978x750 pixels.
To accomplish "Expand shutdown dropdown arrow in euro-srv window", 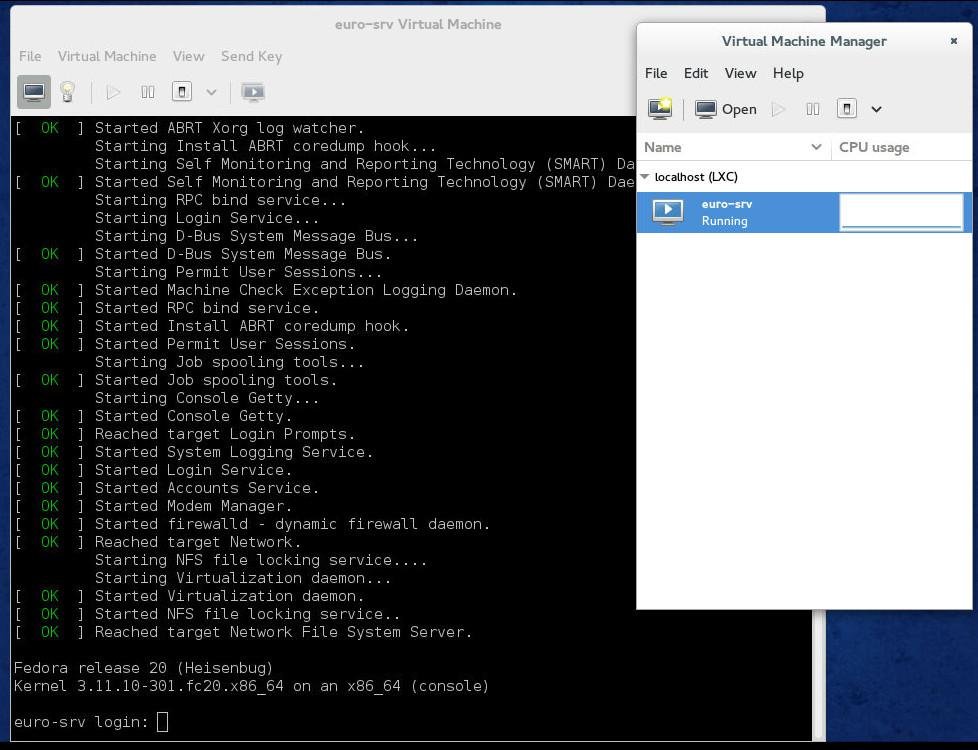I will 211,92.
